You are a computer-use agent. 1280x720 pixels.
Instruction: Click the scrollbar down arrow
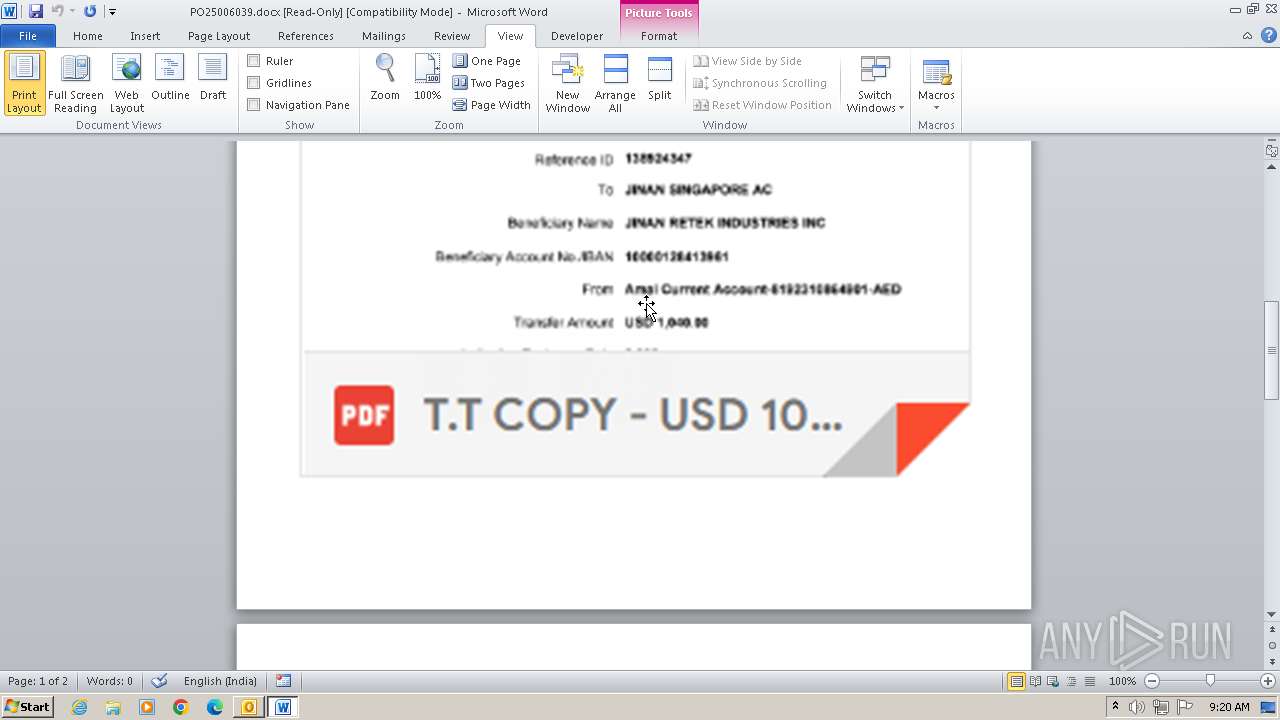tap(1272, 614)
